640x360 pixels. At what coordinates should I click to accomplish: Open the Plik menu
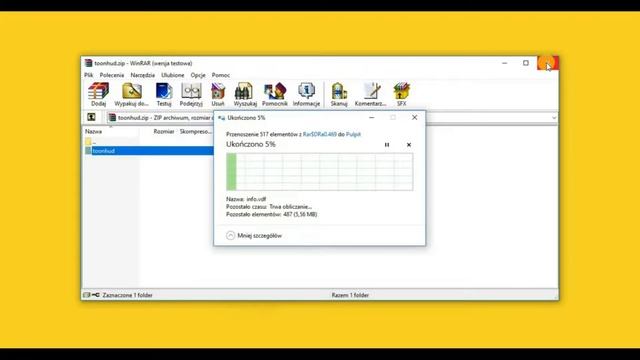(x=89, y=75)
